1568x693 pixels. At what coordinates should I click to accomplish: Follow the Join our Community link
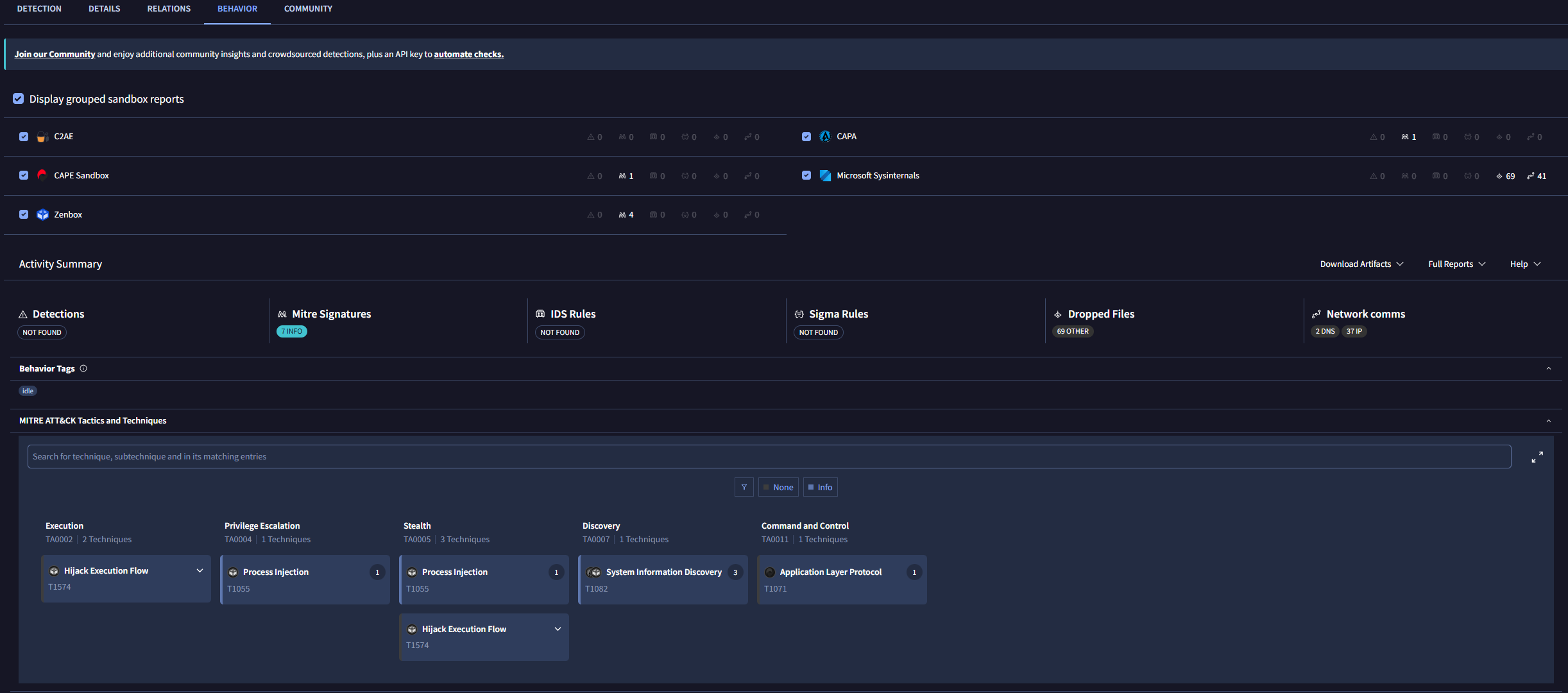(55, 55)
